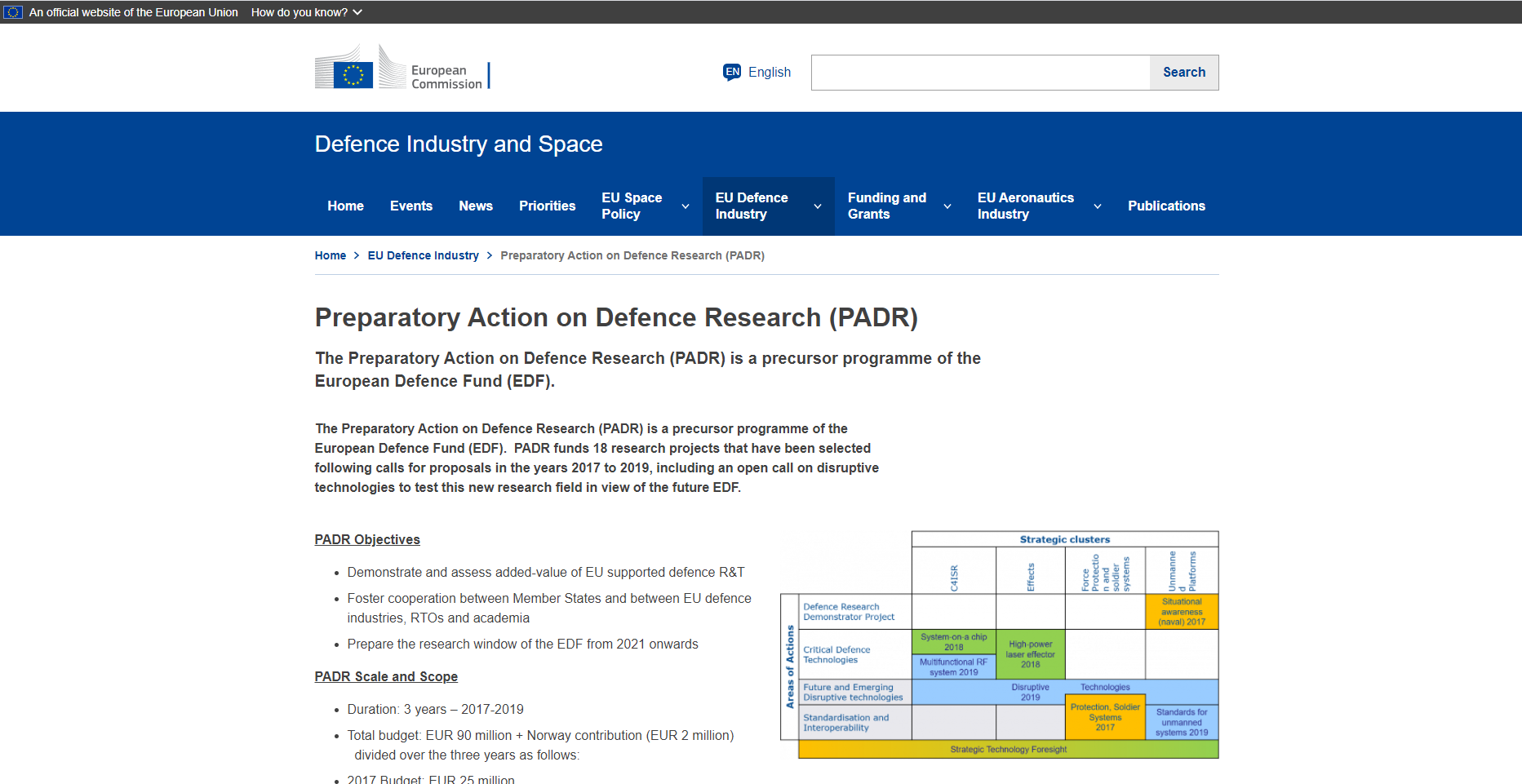Screen dimensions: 1522x784
Task: Expand the EU Space Policy submenu arrow
Action: [686, 206]
